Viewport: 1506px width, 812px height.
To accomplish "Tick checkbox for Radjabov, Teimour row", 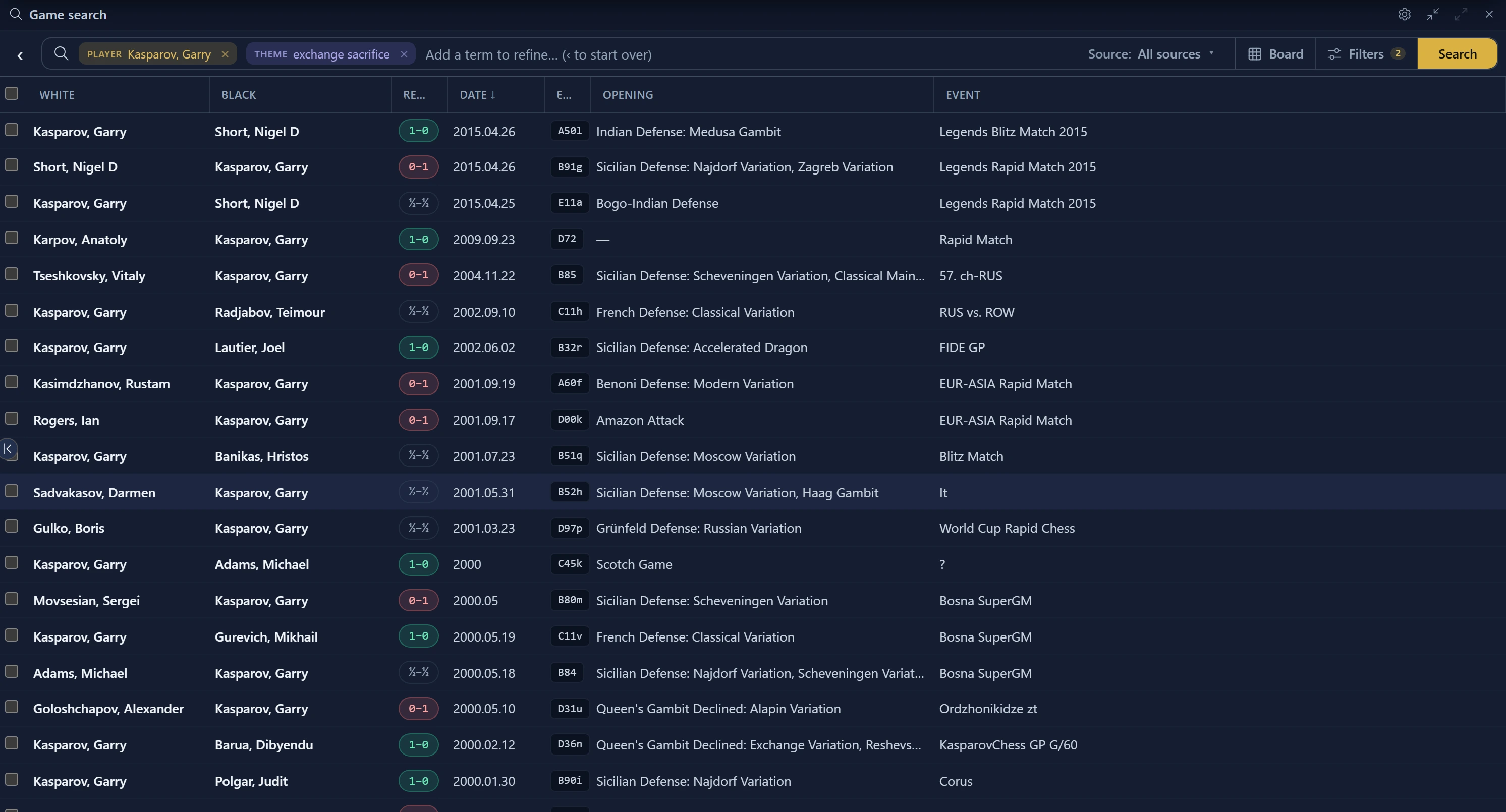I will (x=12, y=310).
